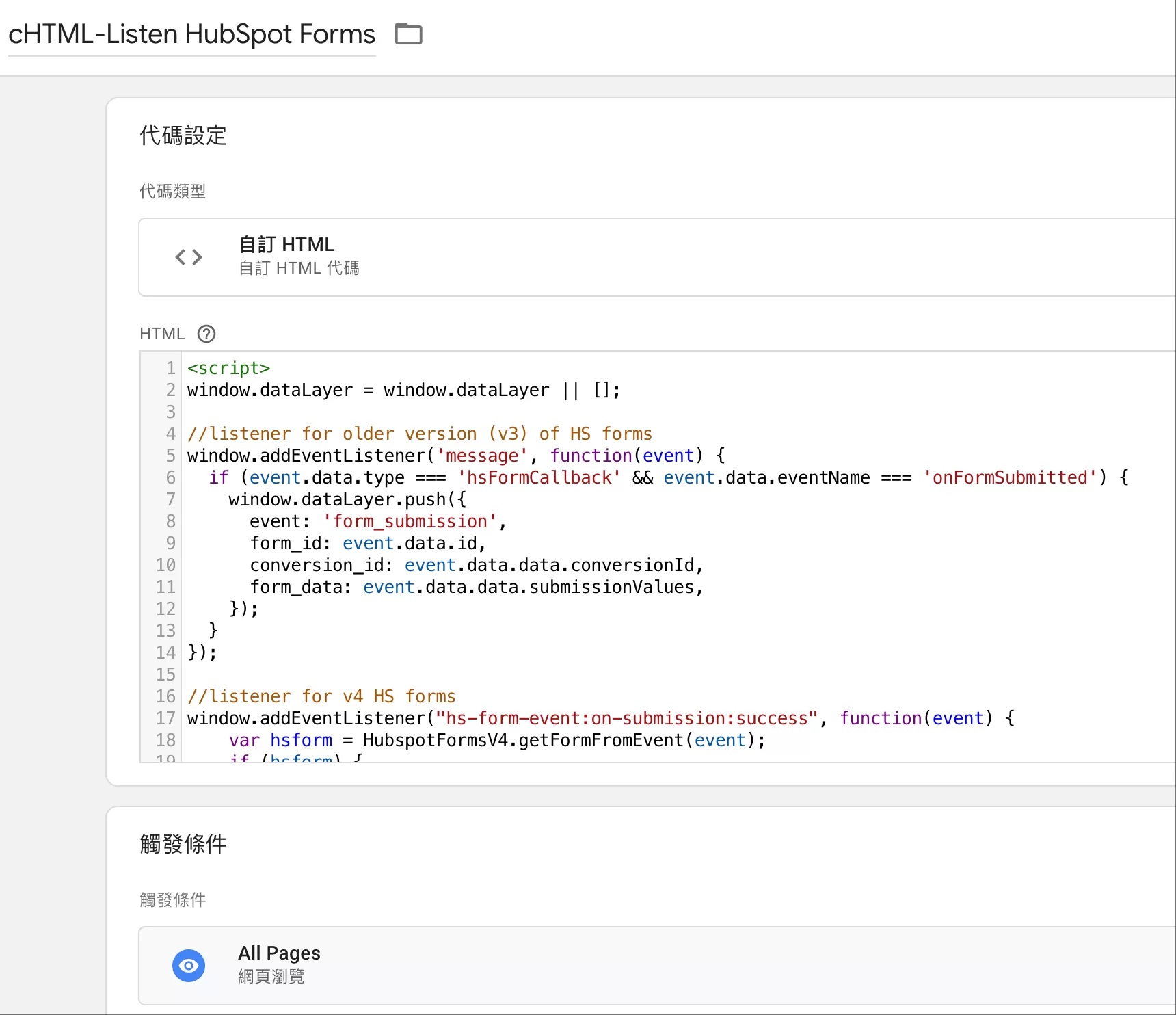Click the 觸發條件 section heading
Screen dimensions: 1176x1015
(183, 844)
